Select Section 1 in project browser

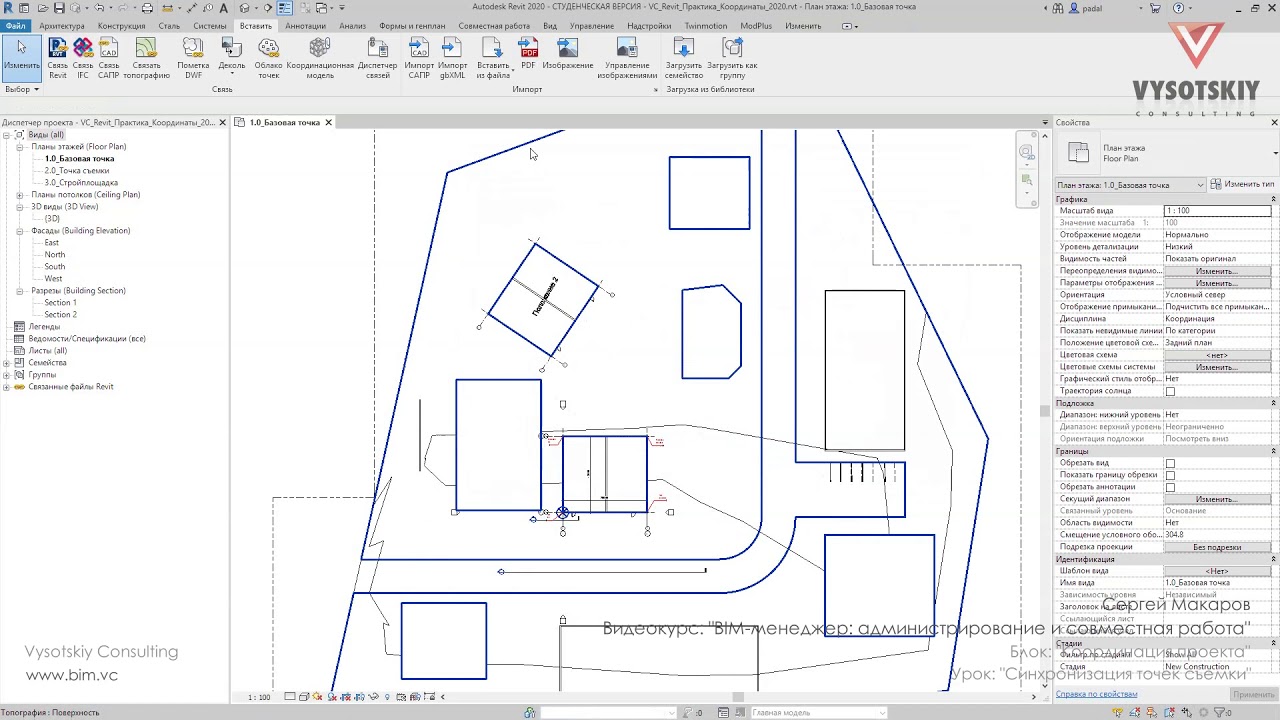click(x=60, y=303)
